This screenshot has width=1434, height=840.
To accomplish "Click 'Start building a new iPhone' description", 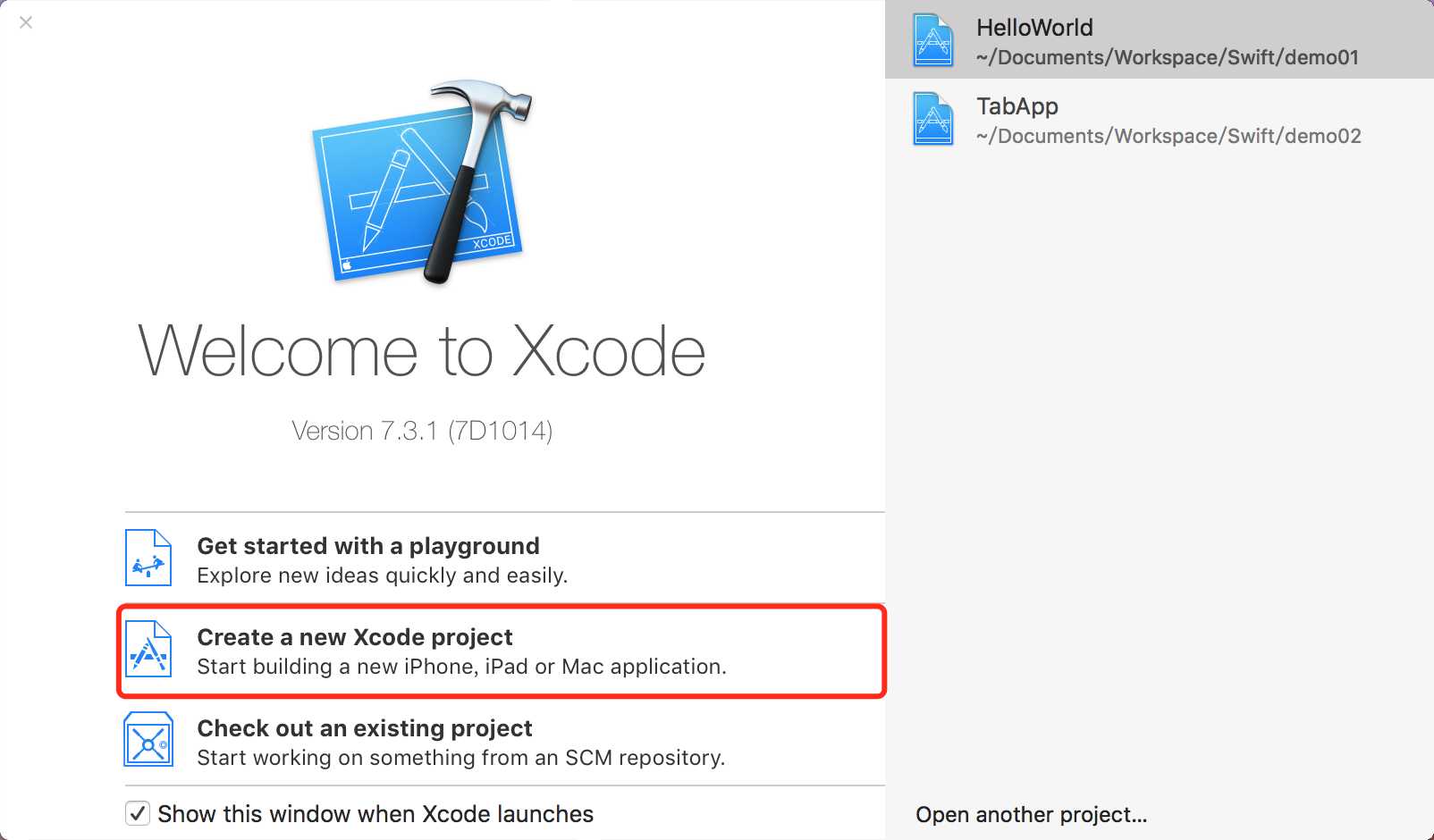I will [461, 667].
